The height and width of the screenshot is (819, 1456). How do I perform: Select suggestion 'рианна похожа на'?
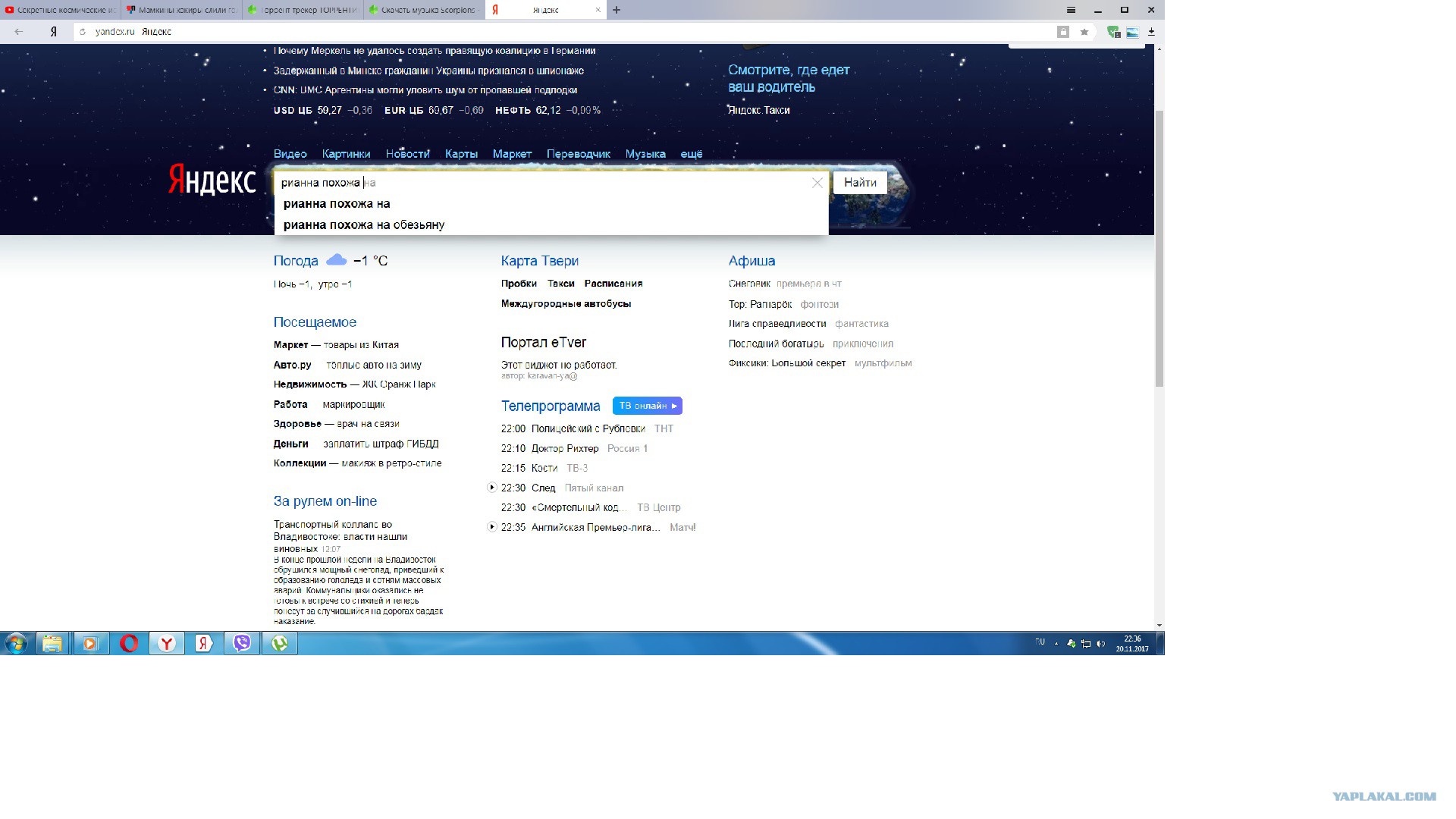point(551,203)
